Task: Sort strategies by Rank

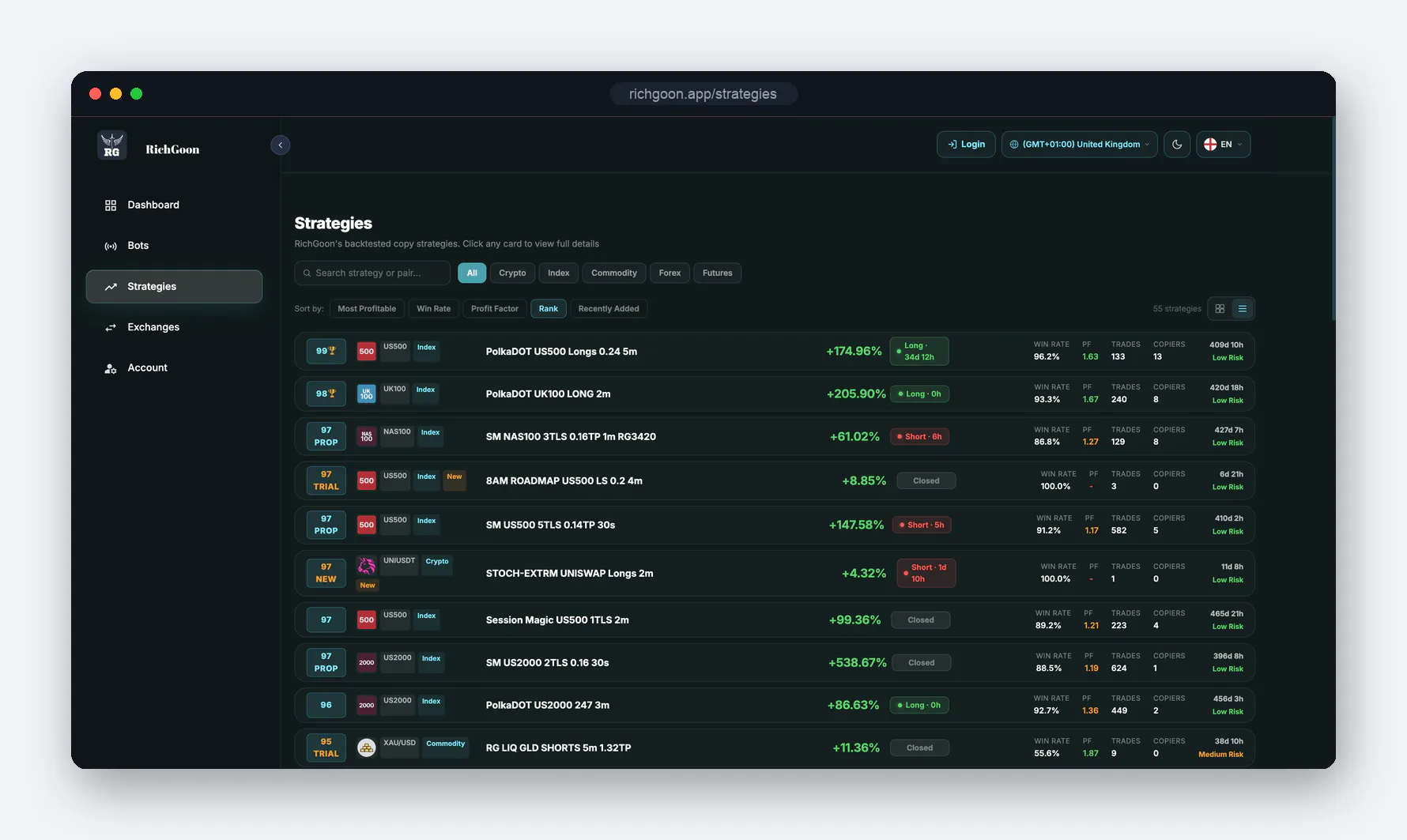Action: [x=549, y=309]
